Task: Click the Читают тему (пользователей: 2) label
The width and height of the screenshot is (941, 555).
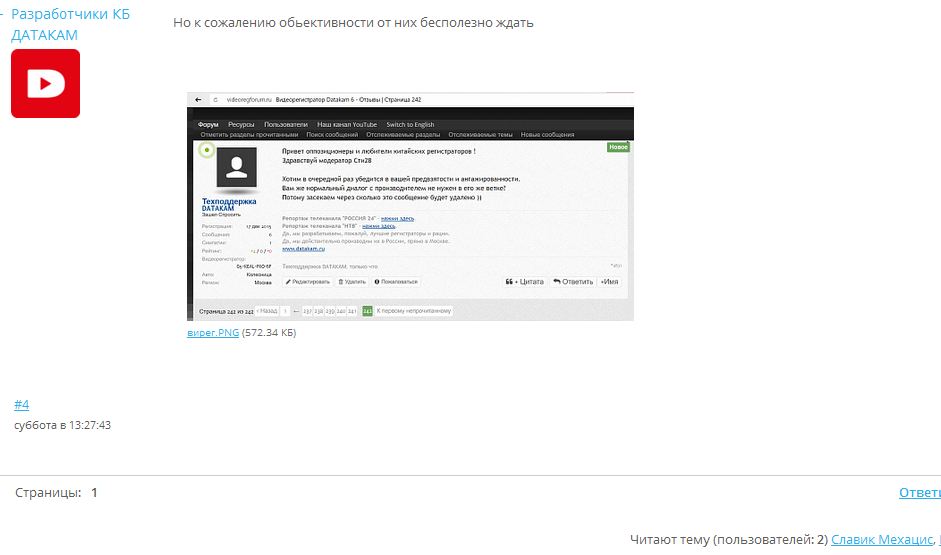Action: 729,539
